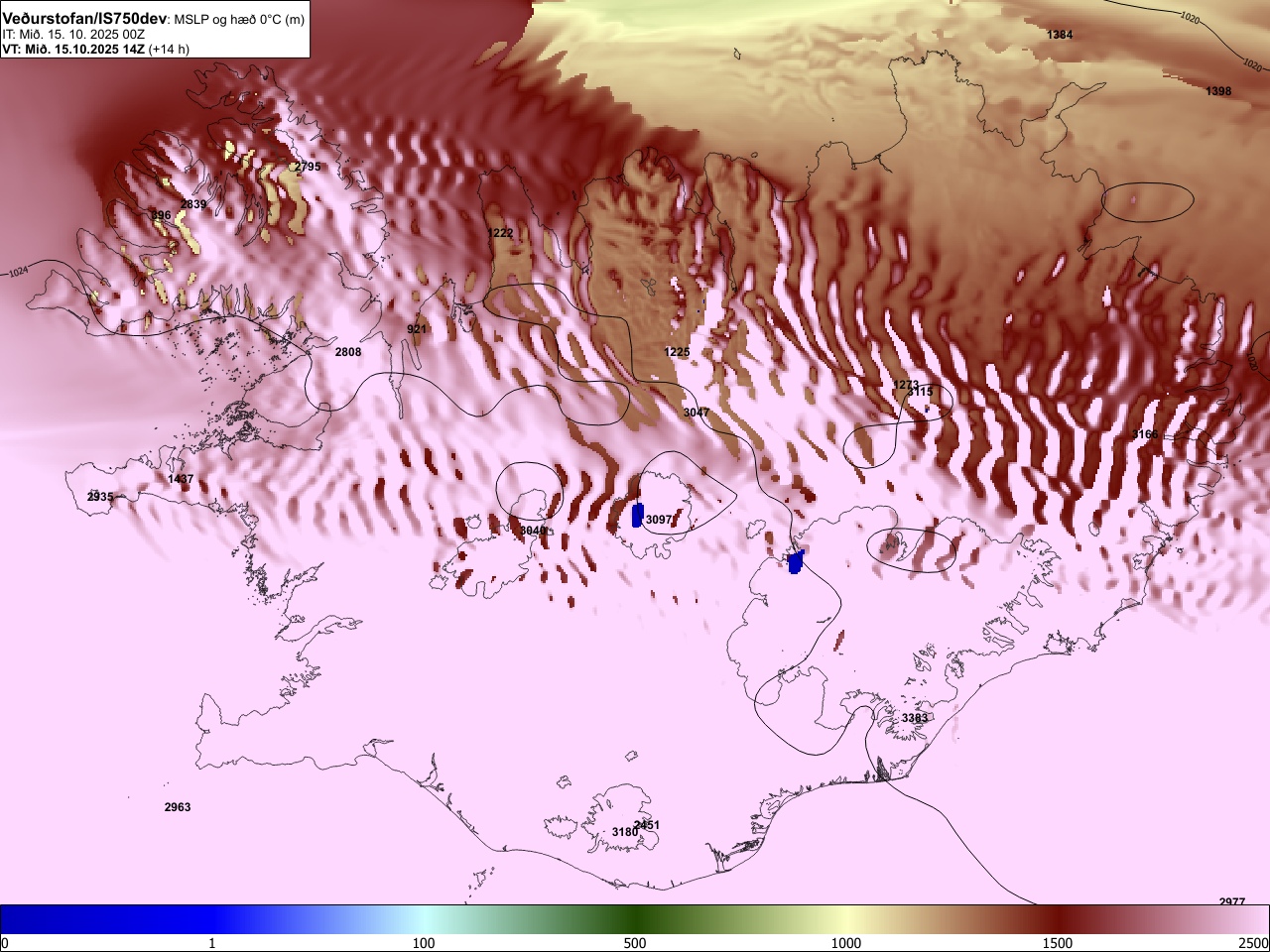Pick the dark maroon section of the colorbar
This screenshot has width=1270, height=952.
(1058, 919)
